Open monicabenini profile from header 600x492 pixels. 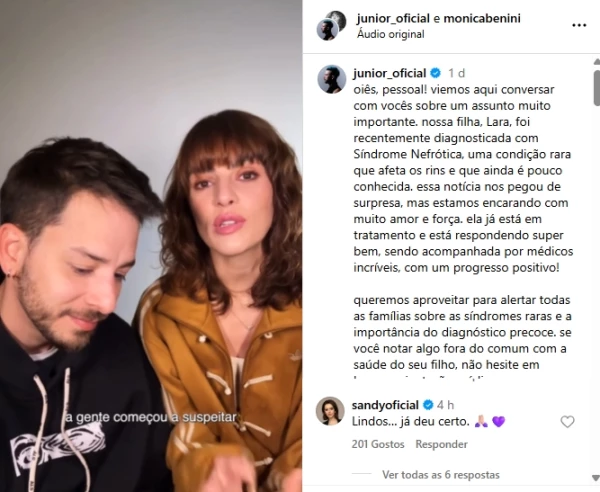[482, 18]
